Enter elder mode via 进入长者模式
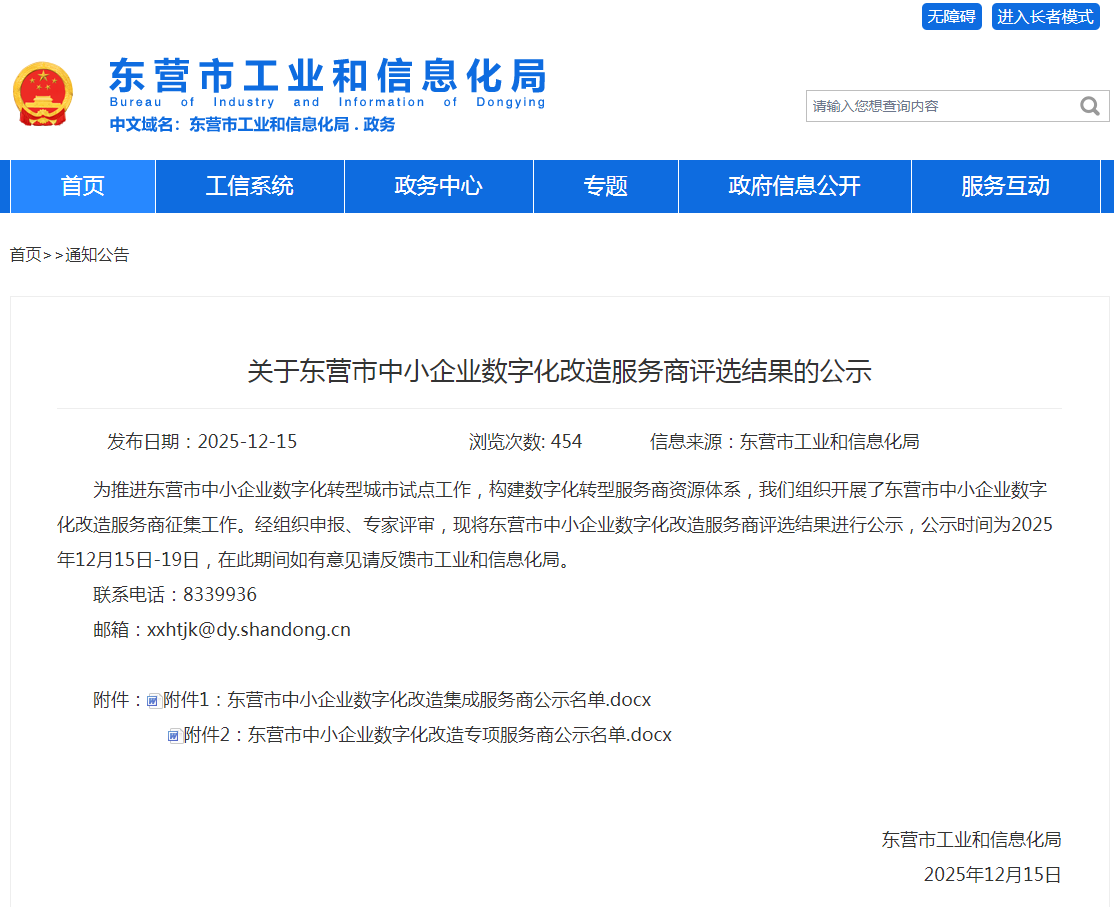This screenshot has height=907, width=1114. click(1044, 17)
